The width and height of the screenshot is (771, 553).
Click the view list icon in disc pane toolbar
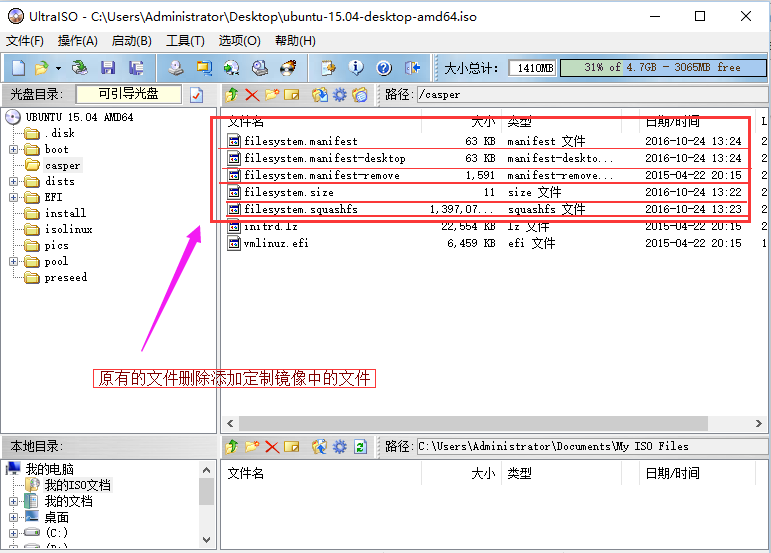360,94
